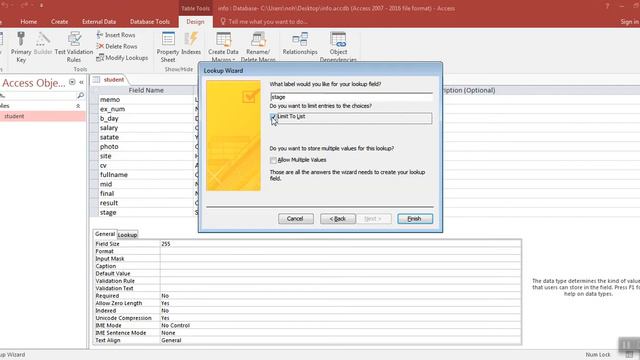This screenshot has width=640, height=360.
Task: Select the student table tab
Action: click(x=113, y=80)
